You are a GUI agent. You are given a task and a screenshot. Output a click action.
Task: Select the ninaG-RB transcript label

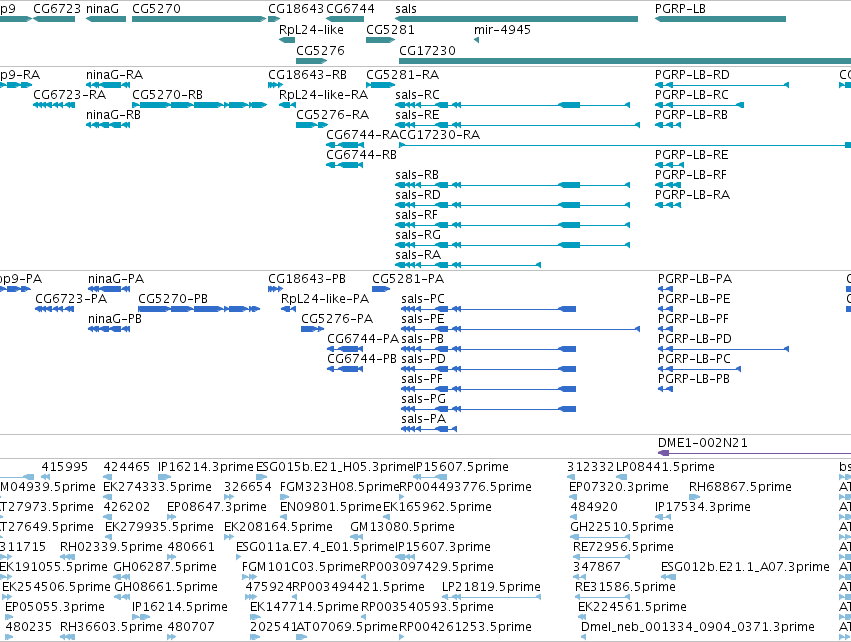(x=113, y=115)
